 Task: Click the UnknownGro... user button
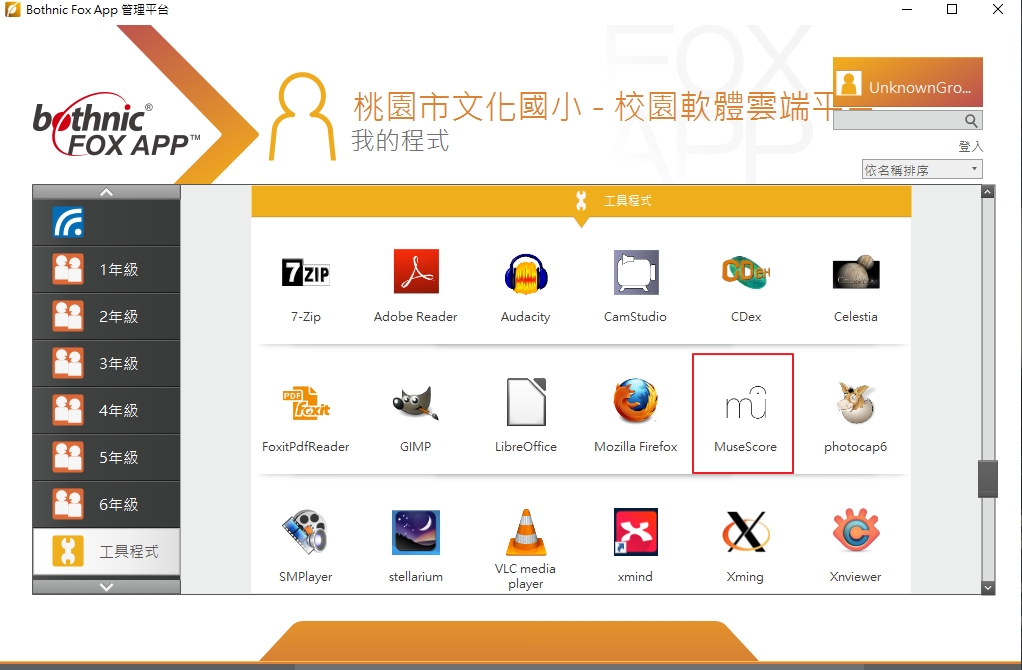(907, 83)
